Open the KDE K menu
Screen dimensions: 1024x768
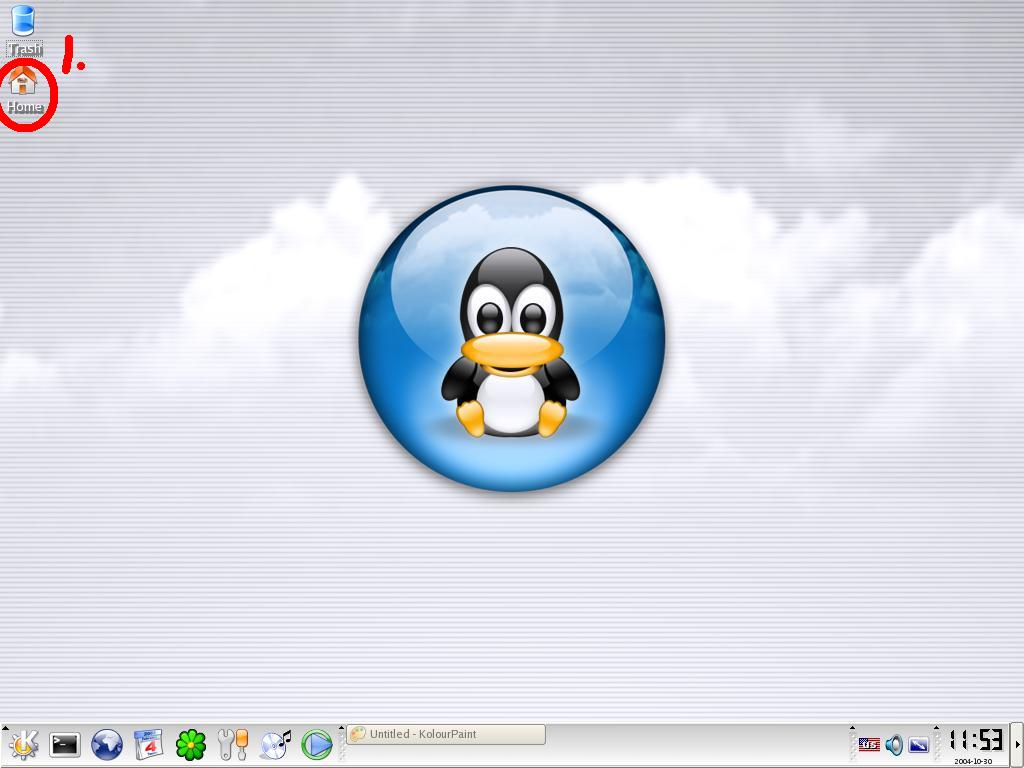(23, 744)
